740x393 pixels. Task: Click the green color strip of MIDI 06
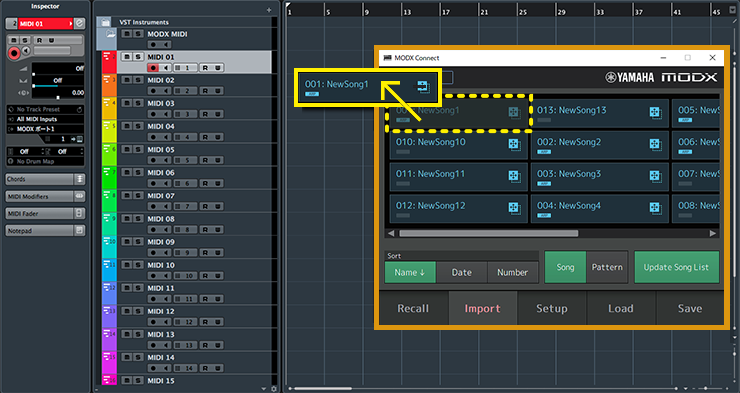pyautogui.click(x=109, y=177)
